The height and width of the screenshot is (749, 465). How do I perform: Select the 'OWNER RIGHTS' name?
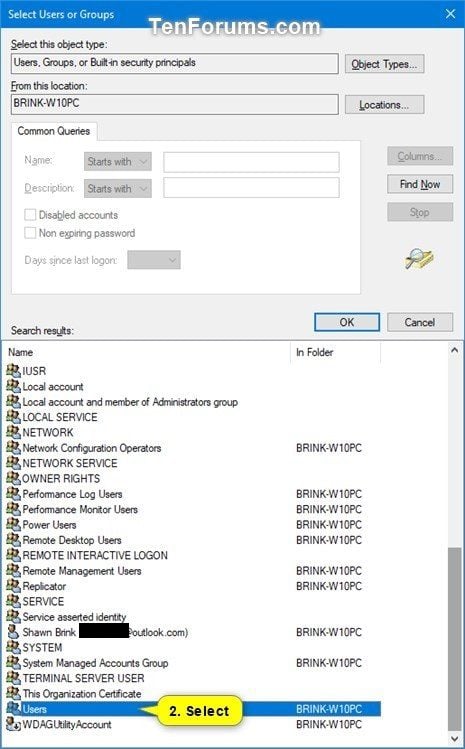(61, 478)
